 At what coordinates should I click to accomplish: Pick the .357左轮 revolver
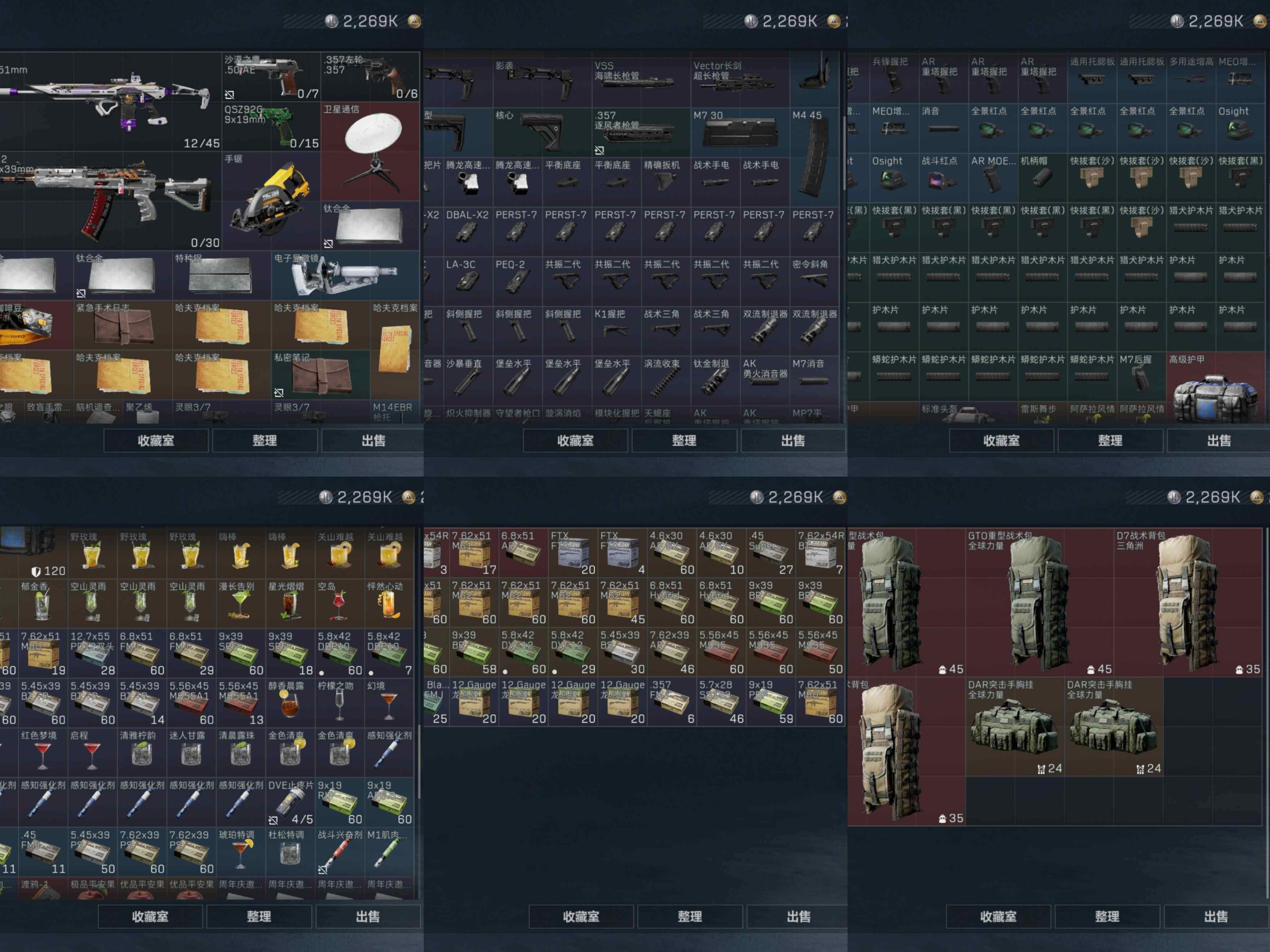pyautogui.click(x=370, y=76)
